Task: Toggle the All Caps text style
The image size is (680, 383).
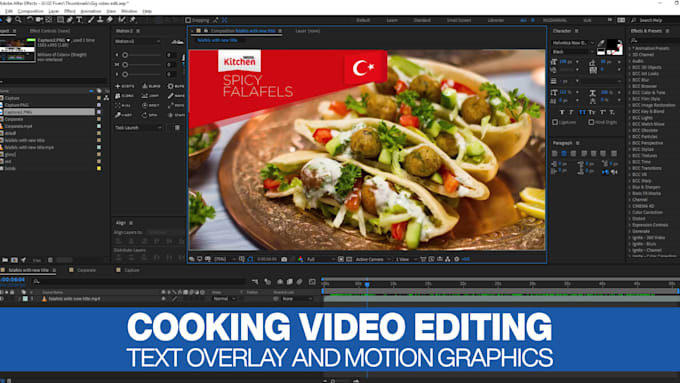Action: coord(582,112)
